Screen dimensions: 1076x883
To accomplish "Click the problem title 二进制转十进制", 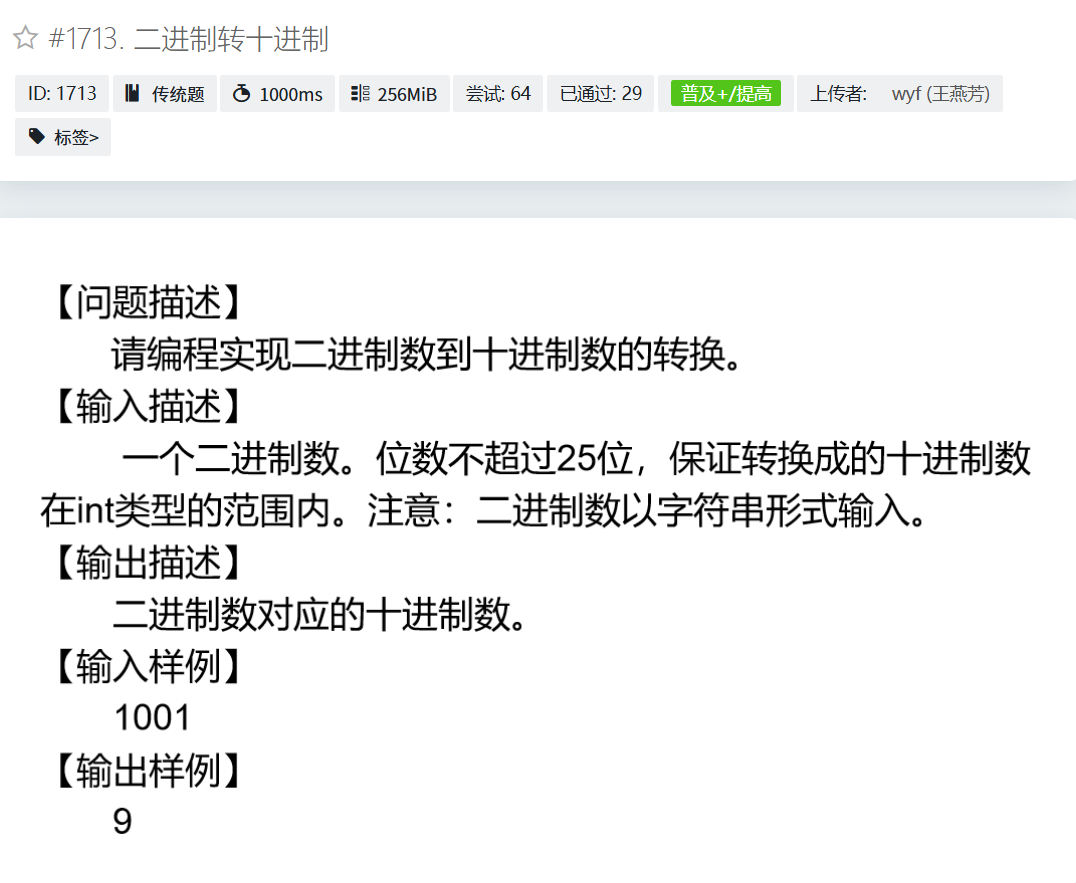I will [230, 40].
